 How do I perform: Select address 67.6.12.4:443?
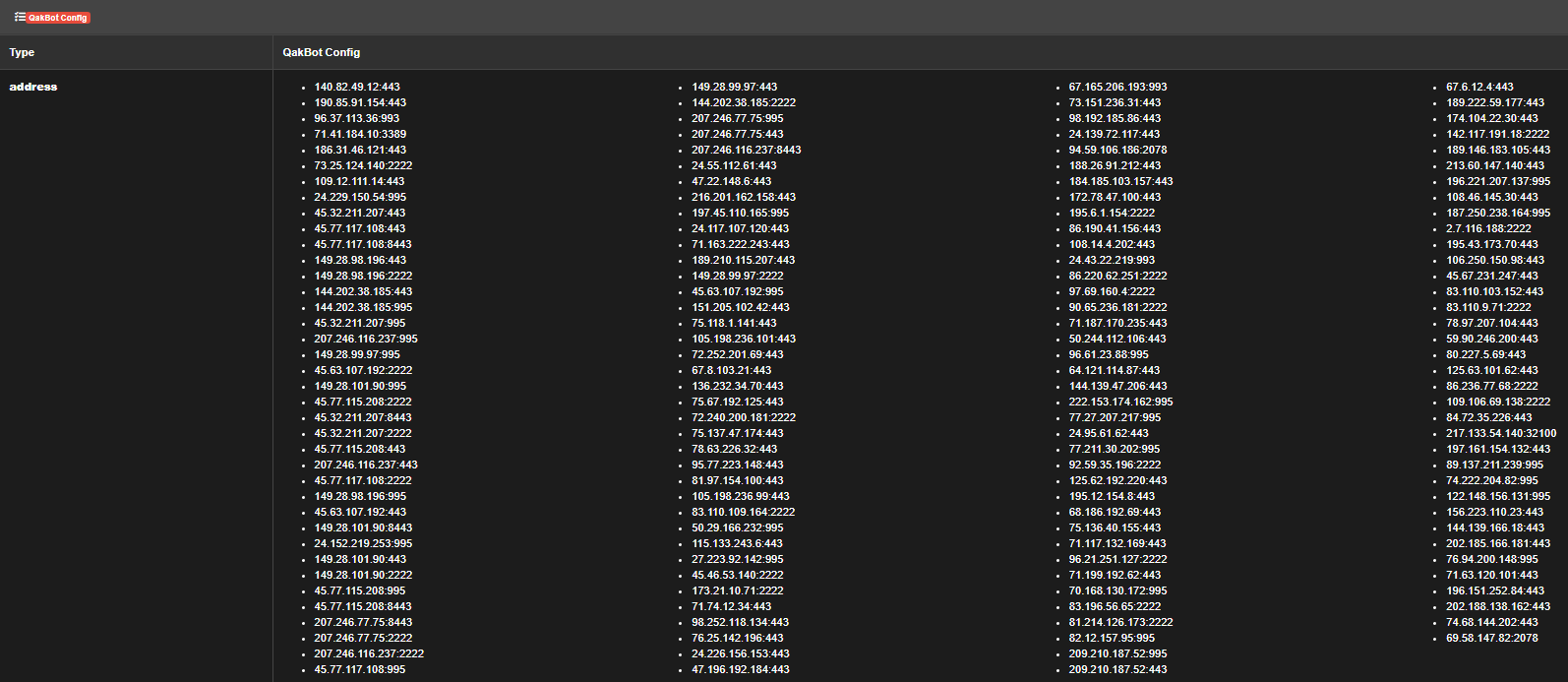(1480, 87)
